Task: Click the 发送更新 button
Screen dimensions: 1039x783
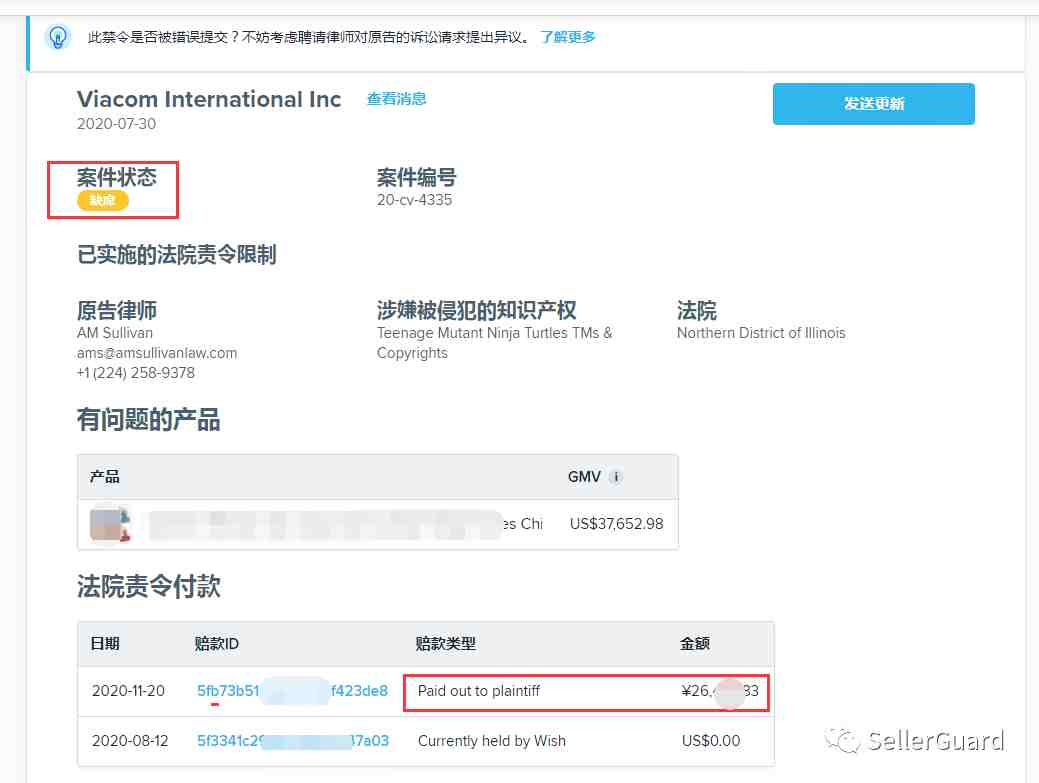Action: pos(873,104)
